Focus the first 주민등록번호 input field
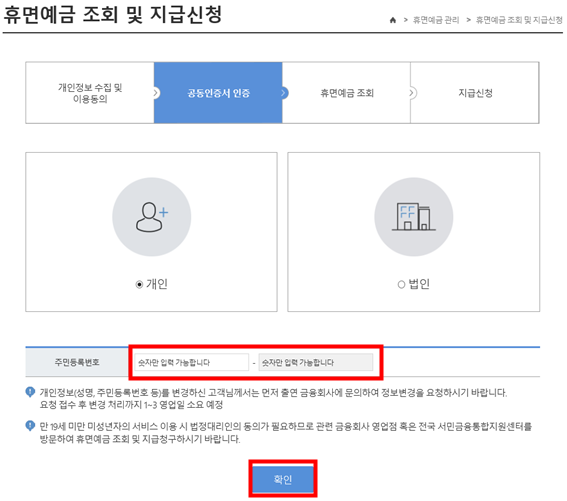This screenshot has height=501, width=567. coord(192,362)
